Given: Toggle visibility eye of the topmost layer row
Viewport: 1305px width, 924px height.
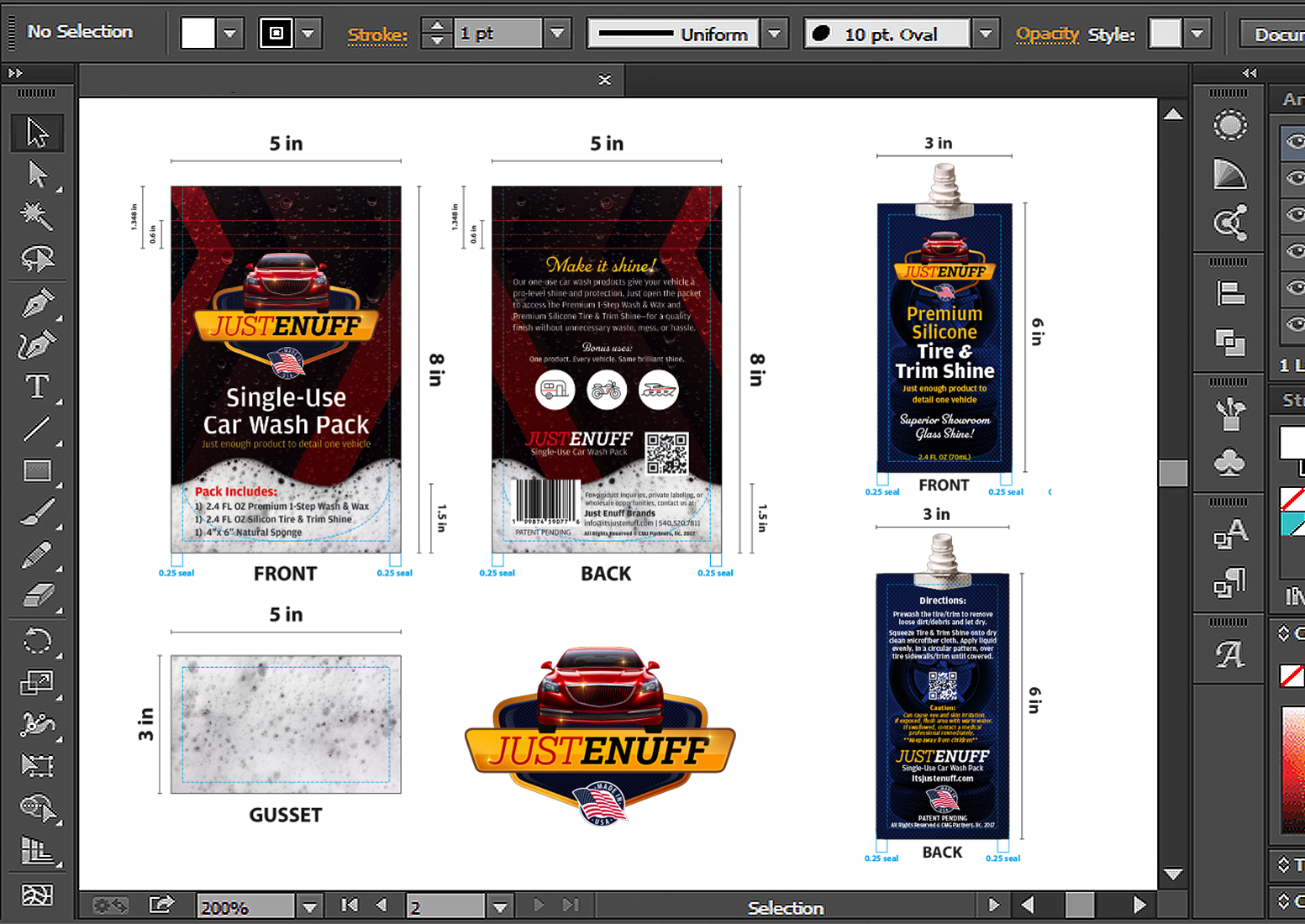Looking at the screenshot, I should click(x=1295, y=141).
